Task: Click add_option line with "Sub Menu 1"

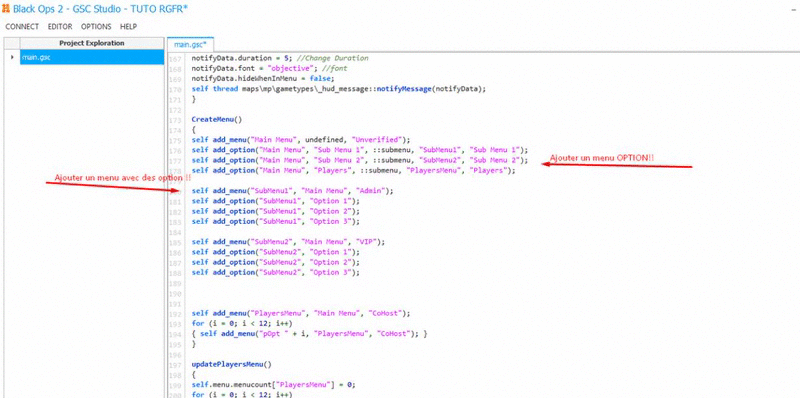Action: 360,150
